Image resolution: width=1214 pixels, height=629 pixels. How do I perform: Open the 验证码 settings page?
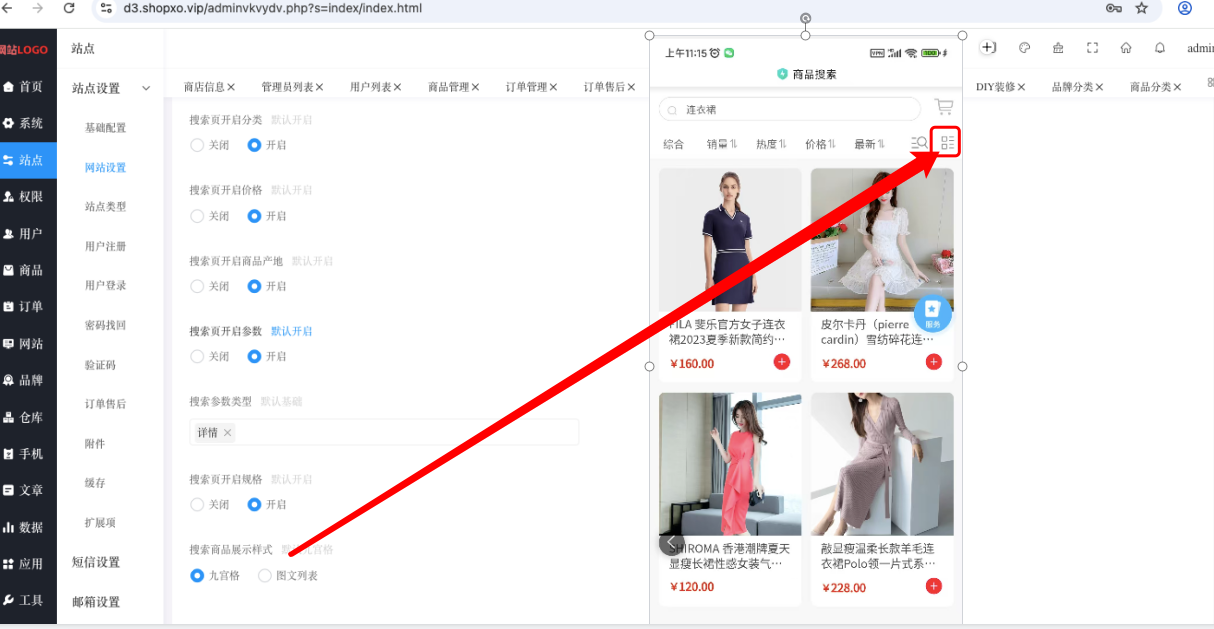point(101,365)
